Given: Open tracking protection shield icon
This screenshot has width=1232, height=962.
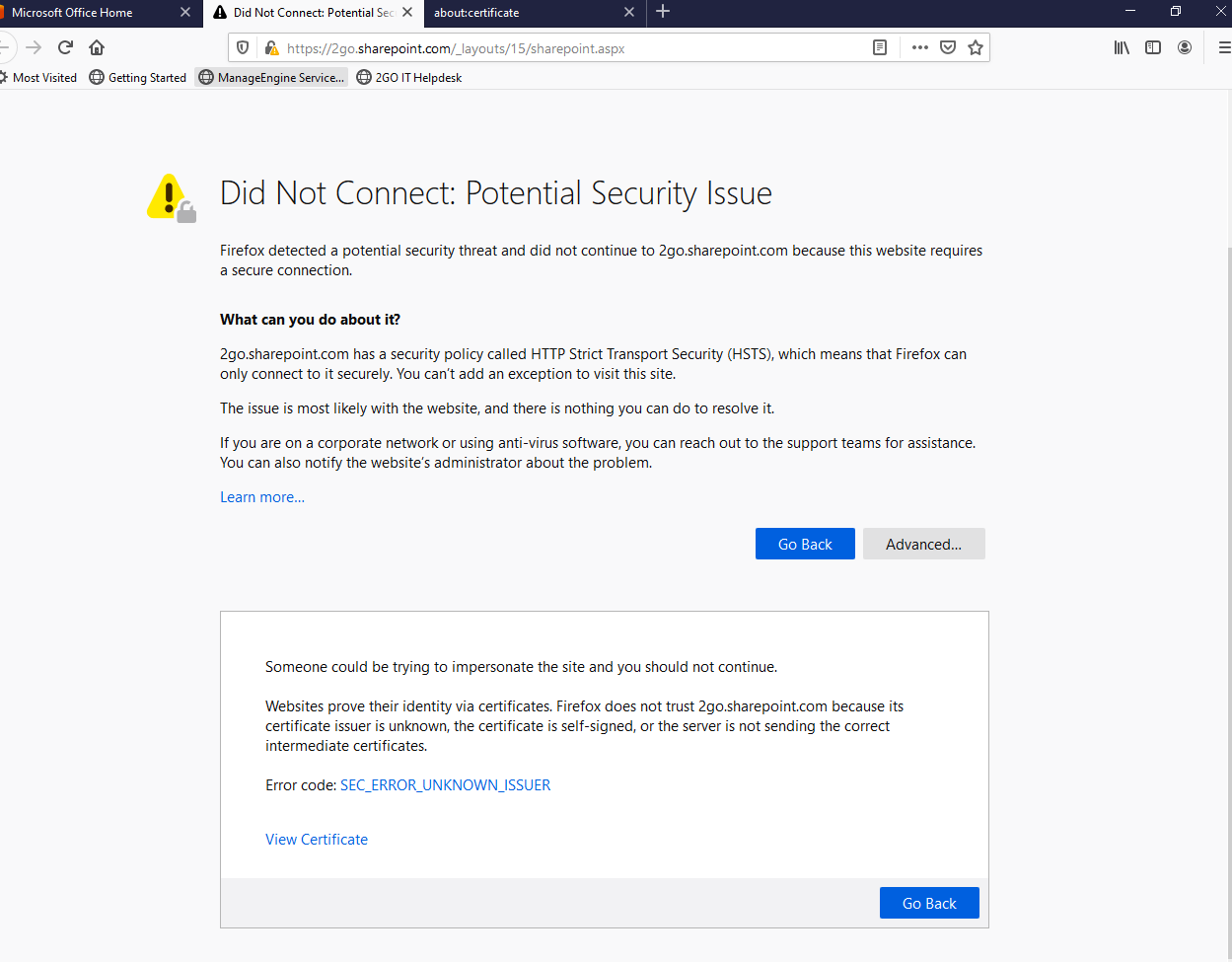Looking at the screenshot, I should tap(243, 47).
